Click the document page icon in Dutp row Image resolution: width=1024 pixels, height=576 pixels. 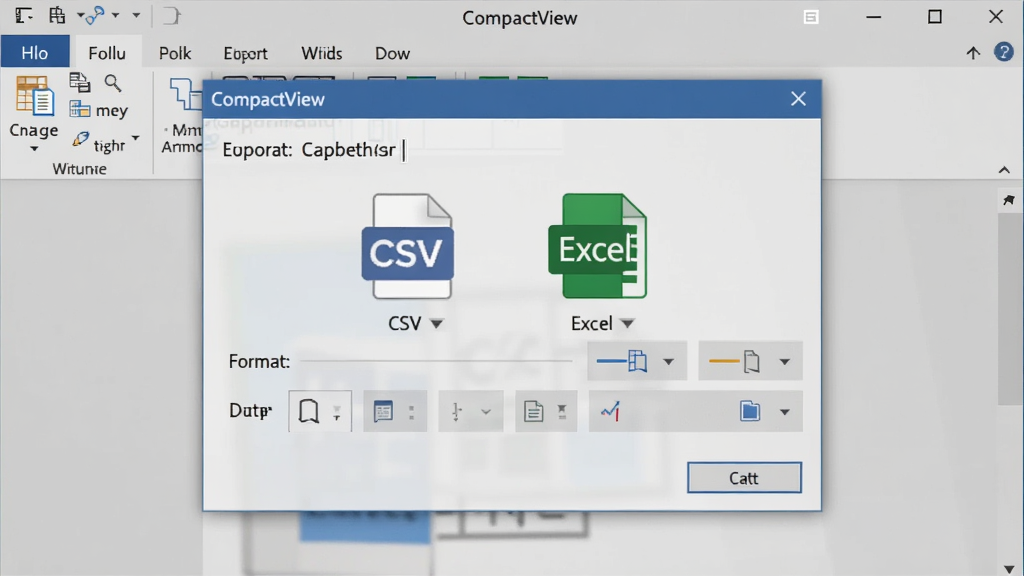534,411
